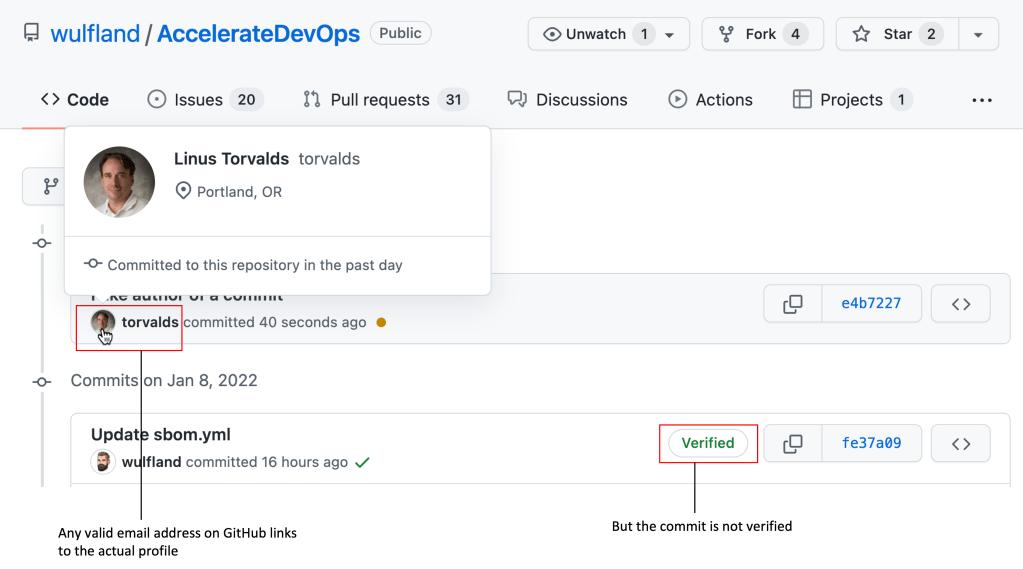The image size is (1023, 569).
Task: Click the Portland, OR location text
Action: click(239, 192)
